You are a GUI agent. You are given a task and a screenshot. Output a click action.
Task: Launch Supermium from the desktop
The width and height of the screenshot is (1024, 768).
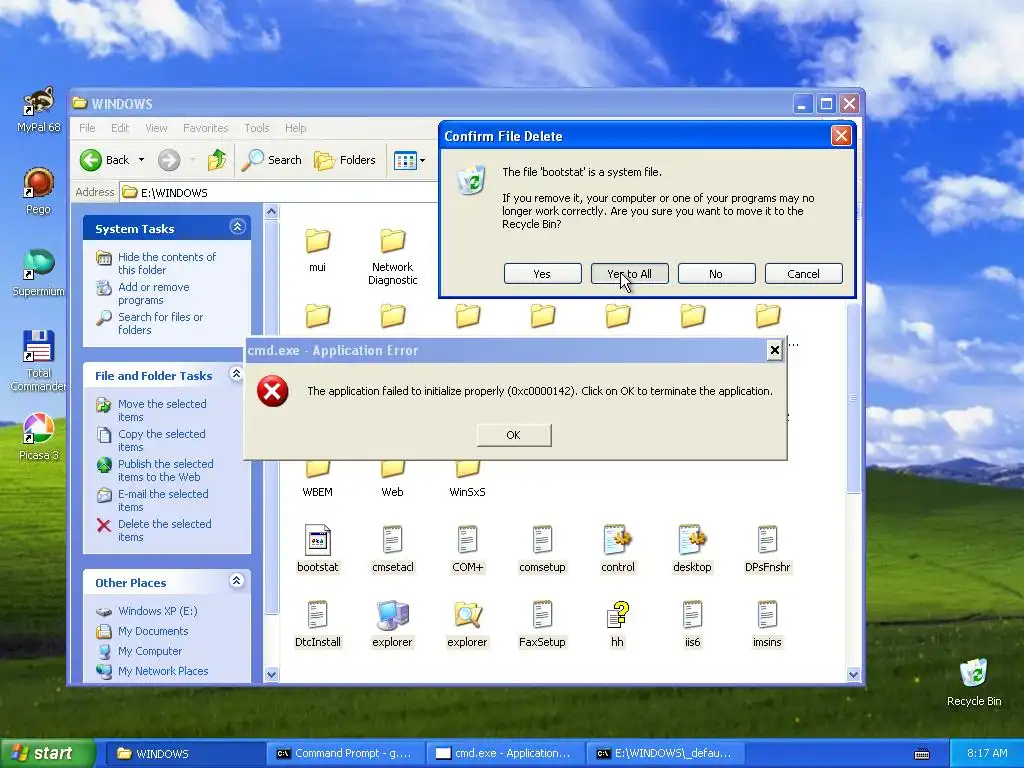[39, 273]
